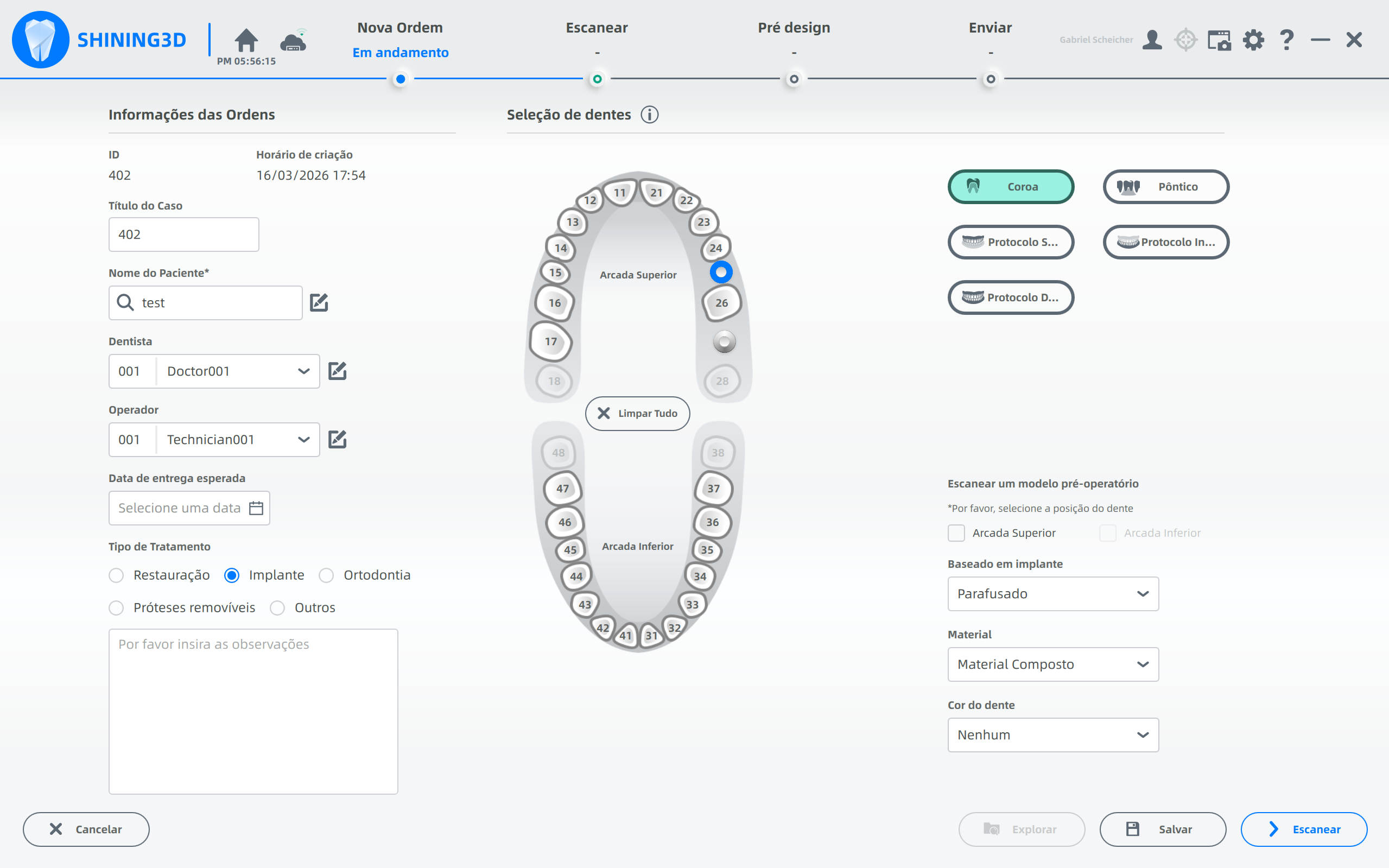Open the user account icon
Image resolution: width=1389 pixels, height=868 pixels.
pos(1151,40)
